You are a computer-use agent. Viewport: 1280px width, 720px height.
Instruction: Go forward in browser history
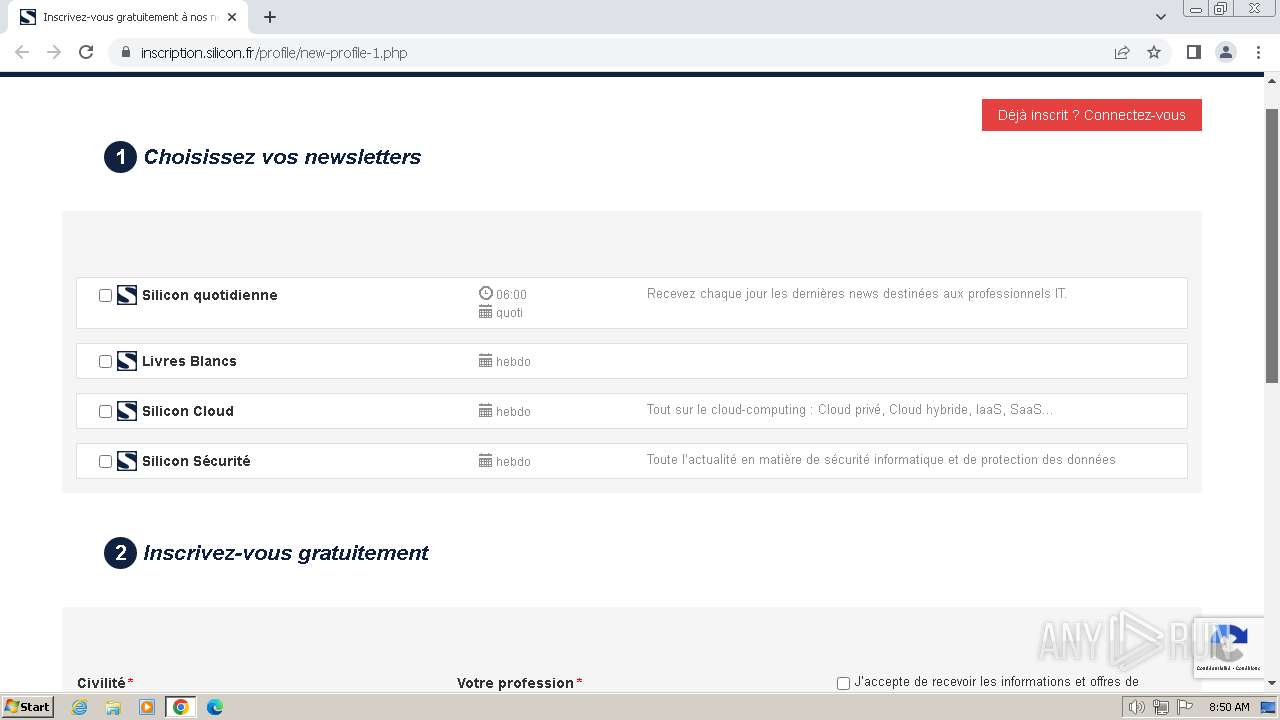(x=54, y=52)
